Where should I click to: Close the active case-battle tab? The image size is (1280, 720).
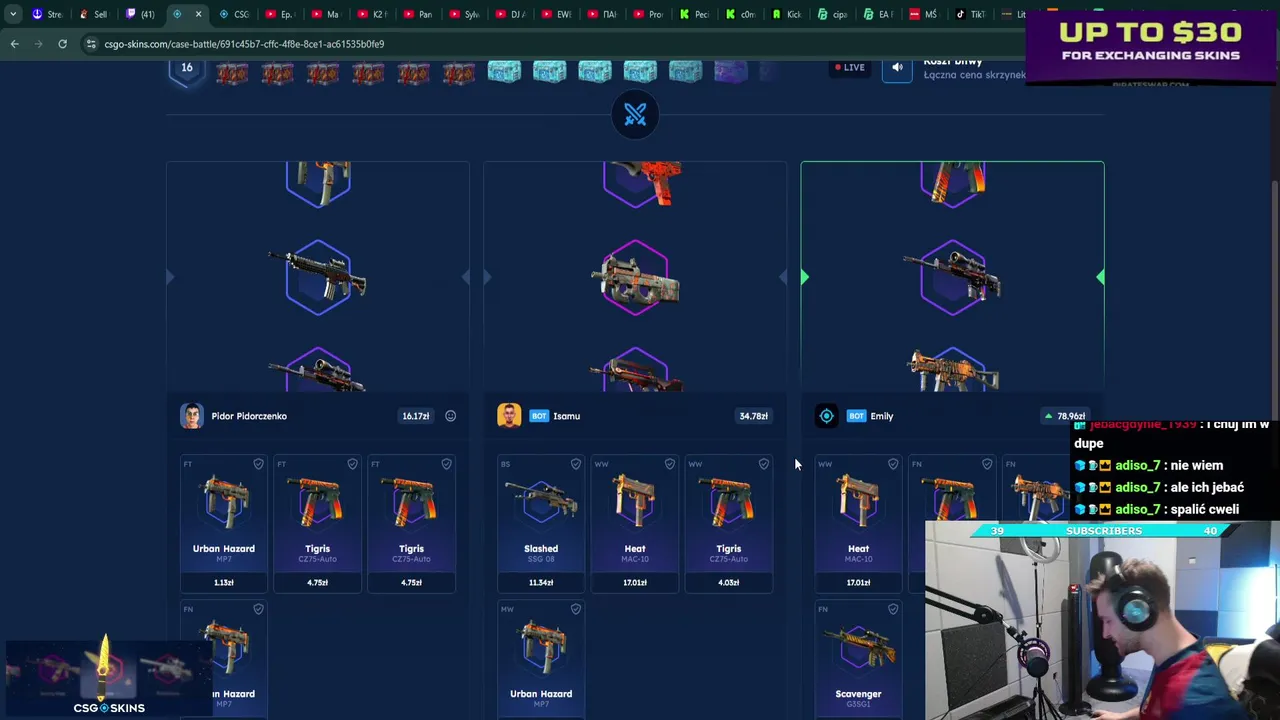coord(198,14)
